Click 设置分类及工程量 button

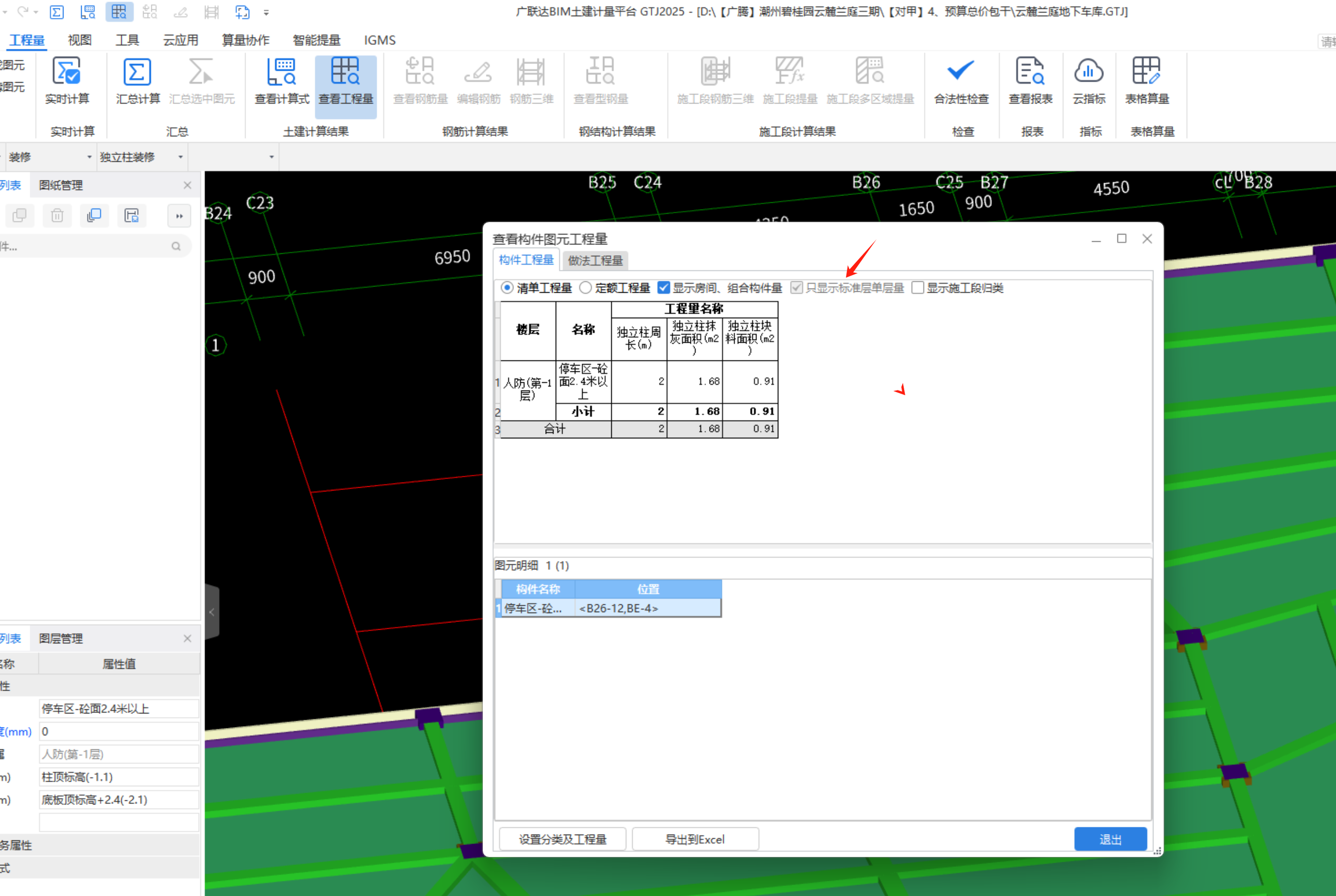click(562, 839)
